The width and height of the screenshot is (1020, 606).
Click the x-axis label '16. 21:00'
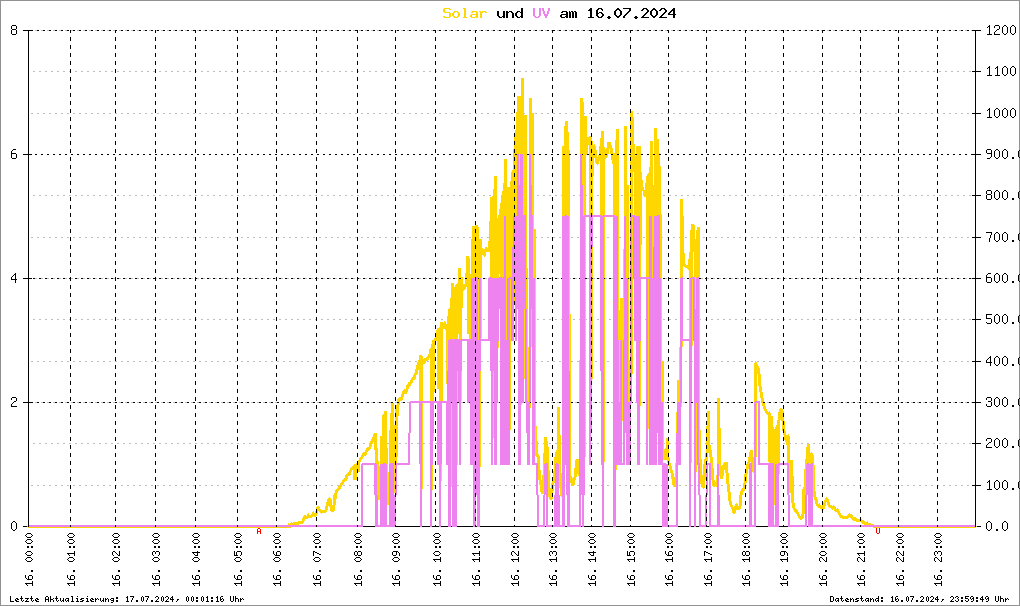(x=862, y=559)
